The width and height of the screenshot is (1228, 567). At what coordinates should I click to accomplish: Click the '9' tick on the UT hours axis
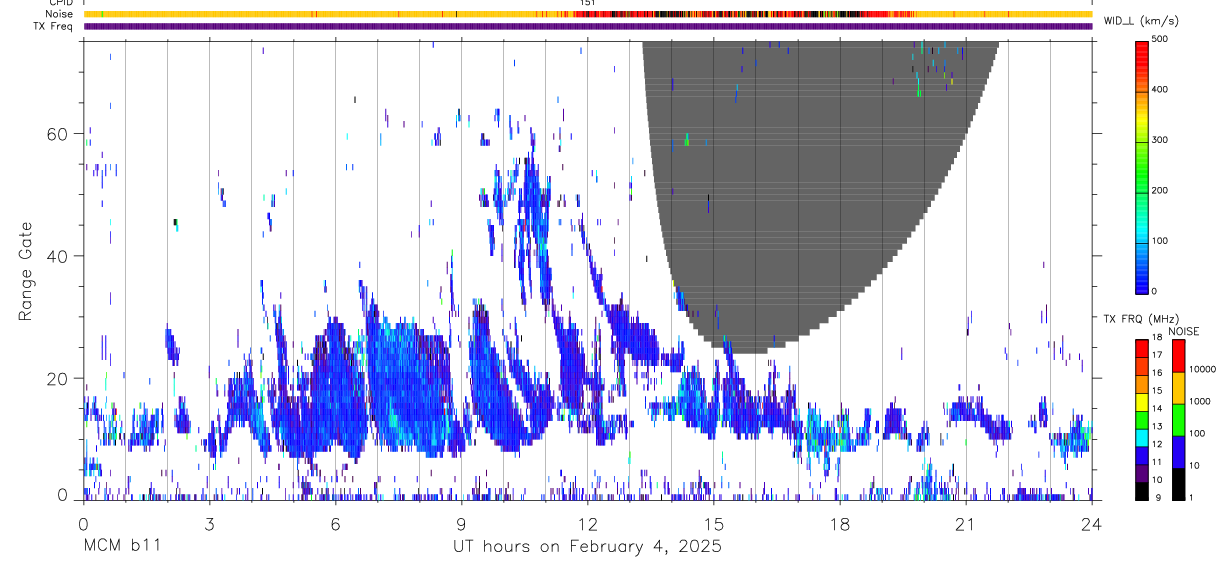pos(461,524)
